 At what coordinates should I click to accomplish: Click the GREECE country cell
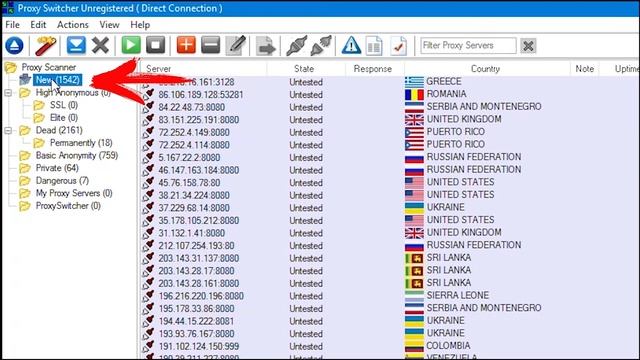[x=444, y=82]
